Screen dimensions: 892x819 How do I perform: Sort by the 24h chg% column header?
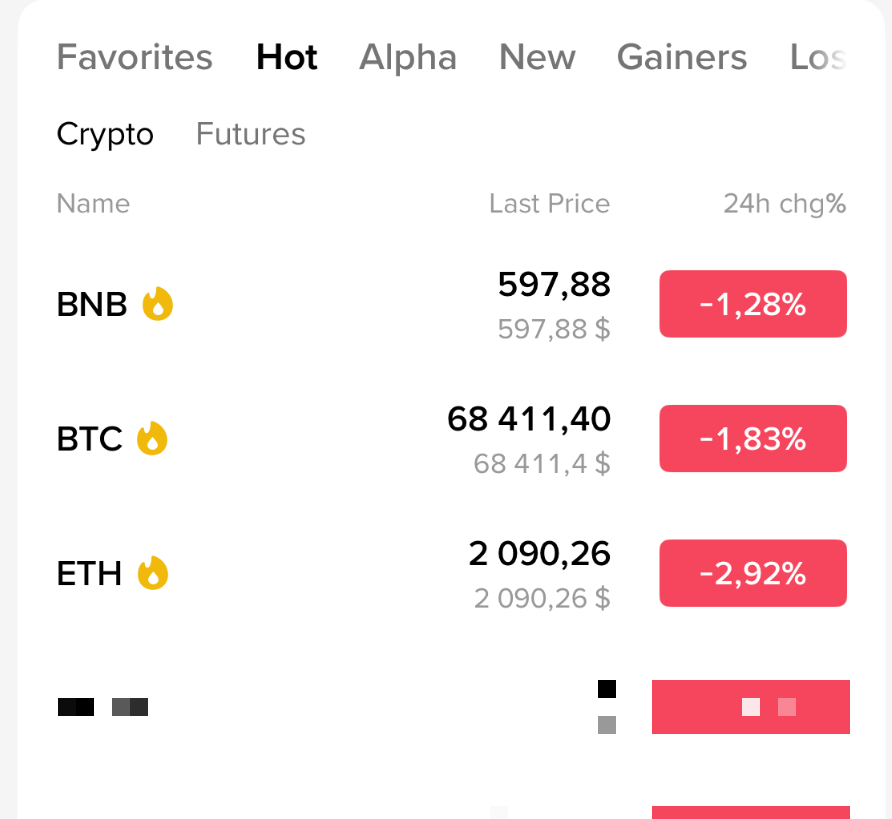coord(784,204)
